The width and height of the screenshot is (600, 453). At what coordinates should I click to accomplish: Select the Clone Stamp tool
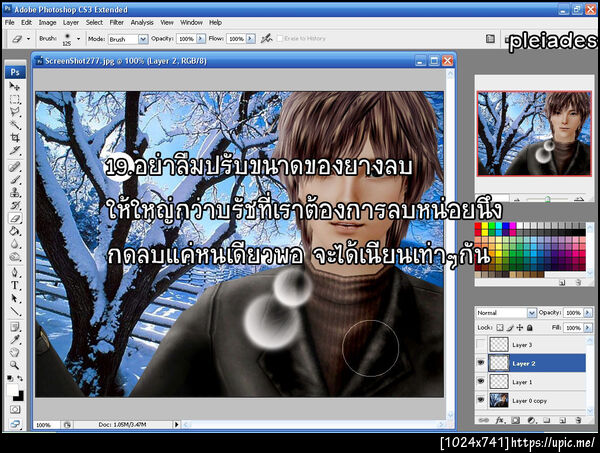(15, 192)
